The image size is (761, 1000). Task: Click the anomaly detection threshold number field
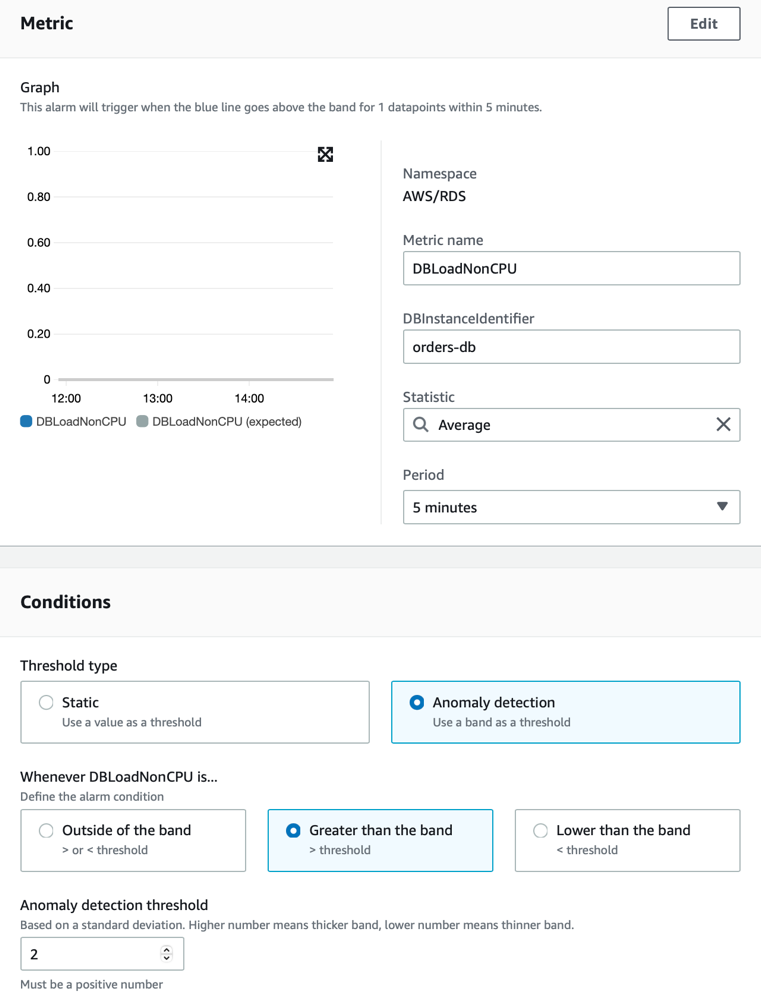point(90,954)
